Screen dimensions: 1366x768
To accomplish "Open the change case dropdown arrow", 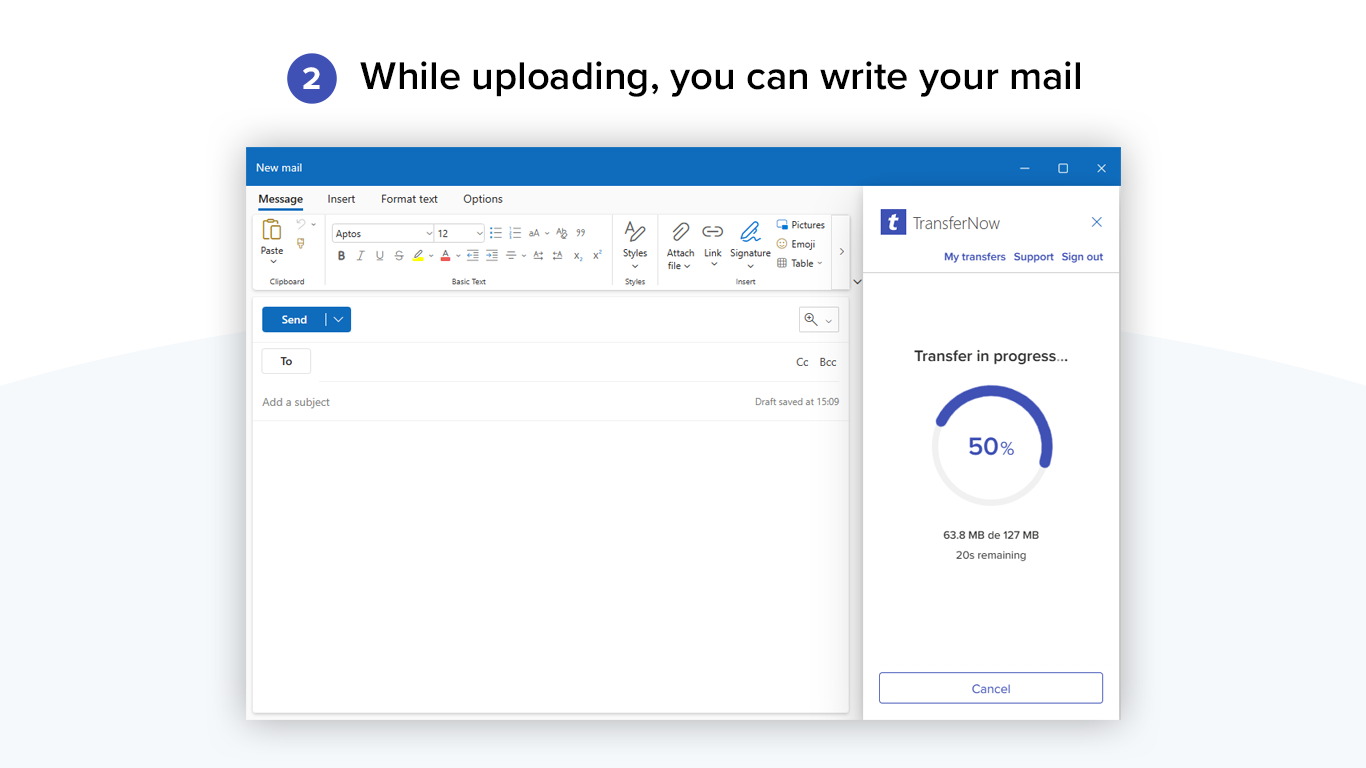I will [x=547, y=233].
